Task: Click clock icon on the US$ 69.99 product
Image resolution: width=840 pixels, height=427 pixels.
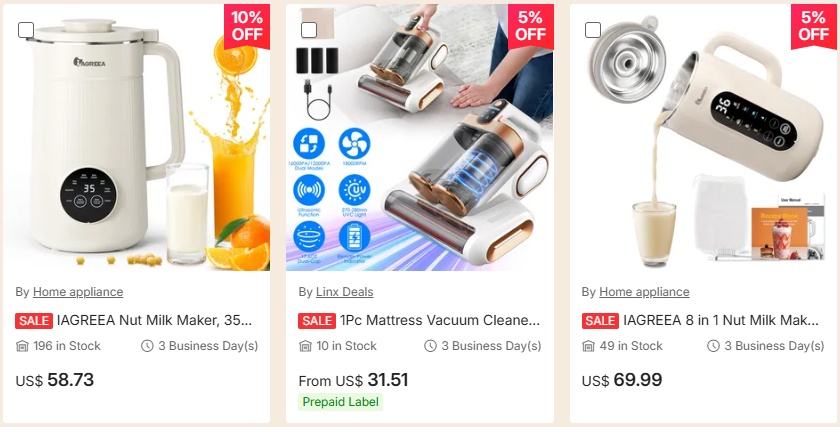Action: [713, 346]
